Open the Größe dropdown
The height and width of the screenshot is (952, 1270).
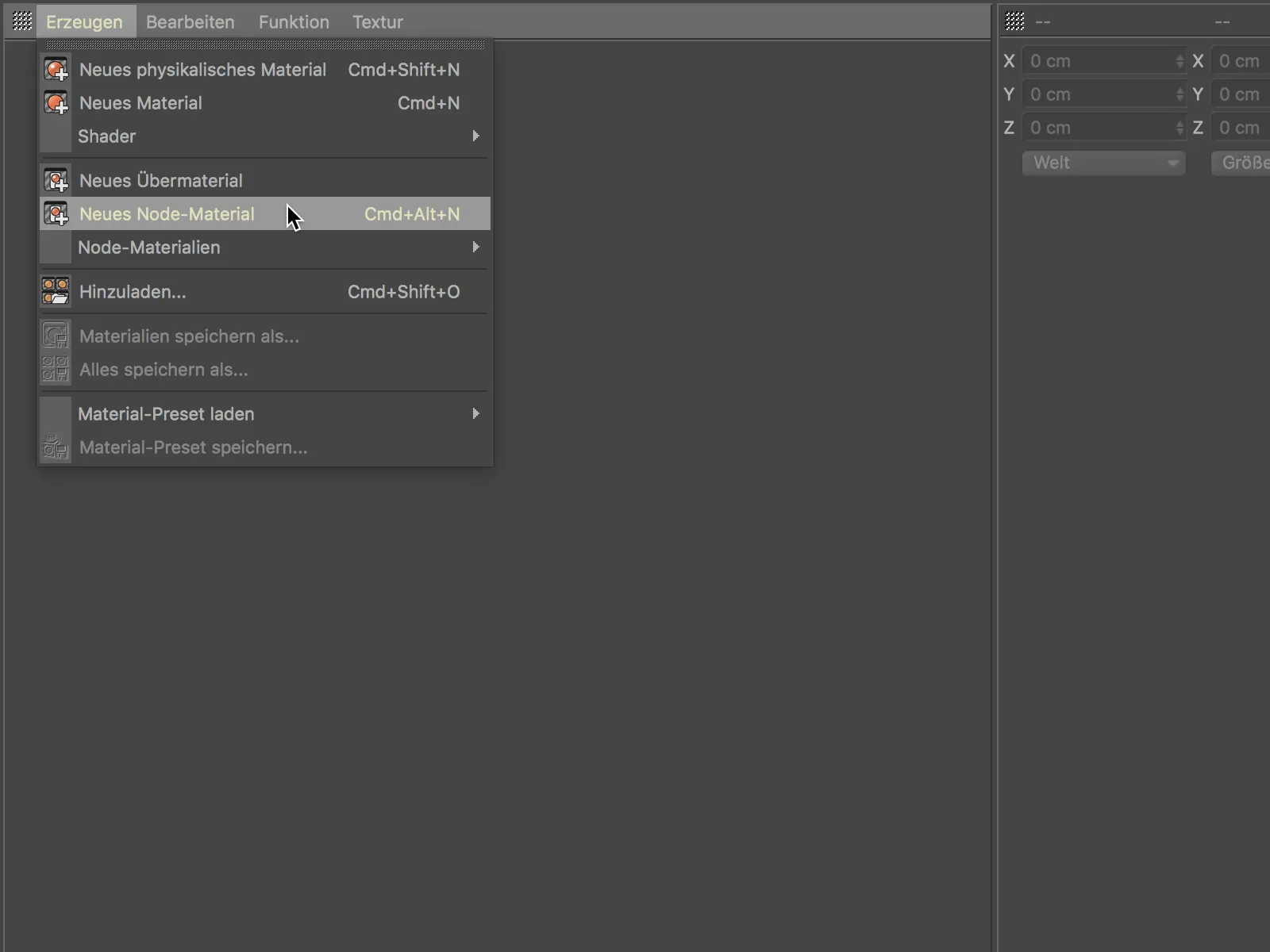coord(1241,163)
